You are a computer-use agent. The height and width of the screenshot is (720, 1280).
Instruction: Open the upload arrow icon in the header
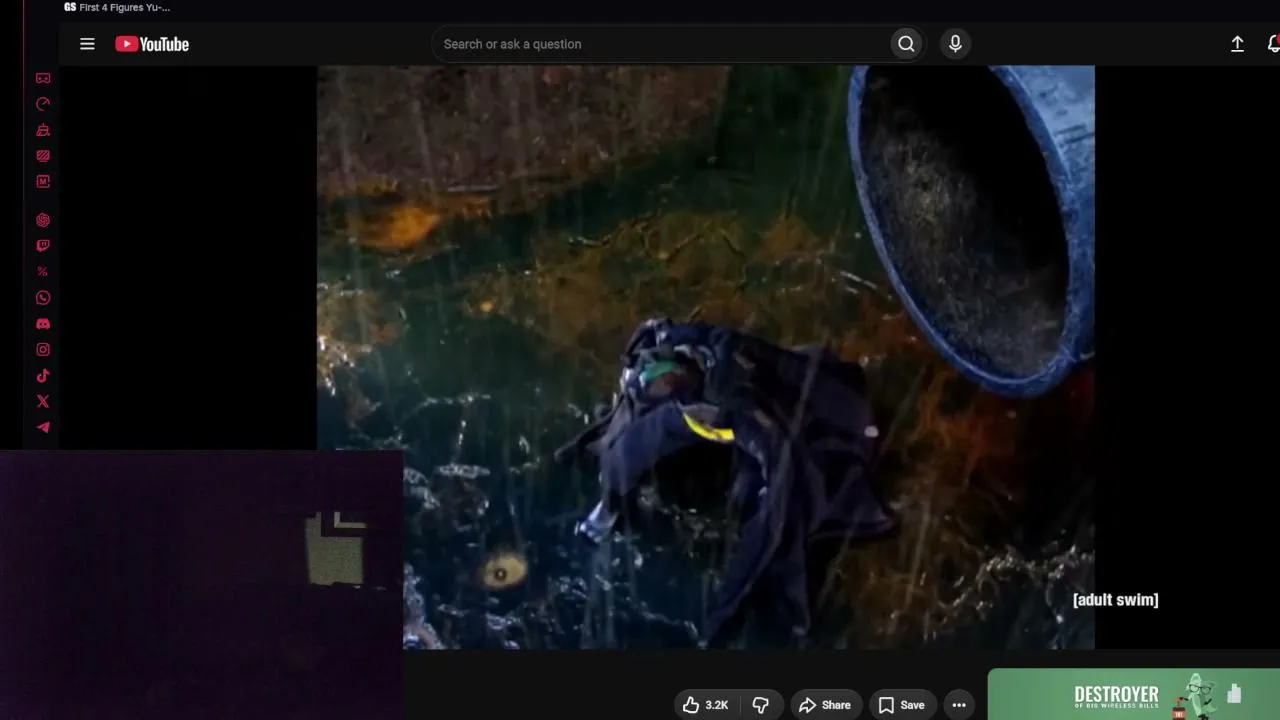pos(1237,44)
